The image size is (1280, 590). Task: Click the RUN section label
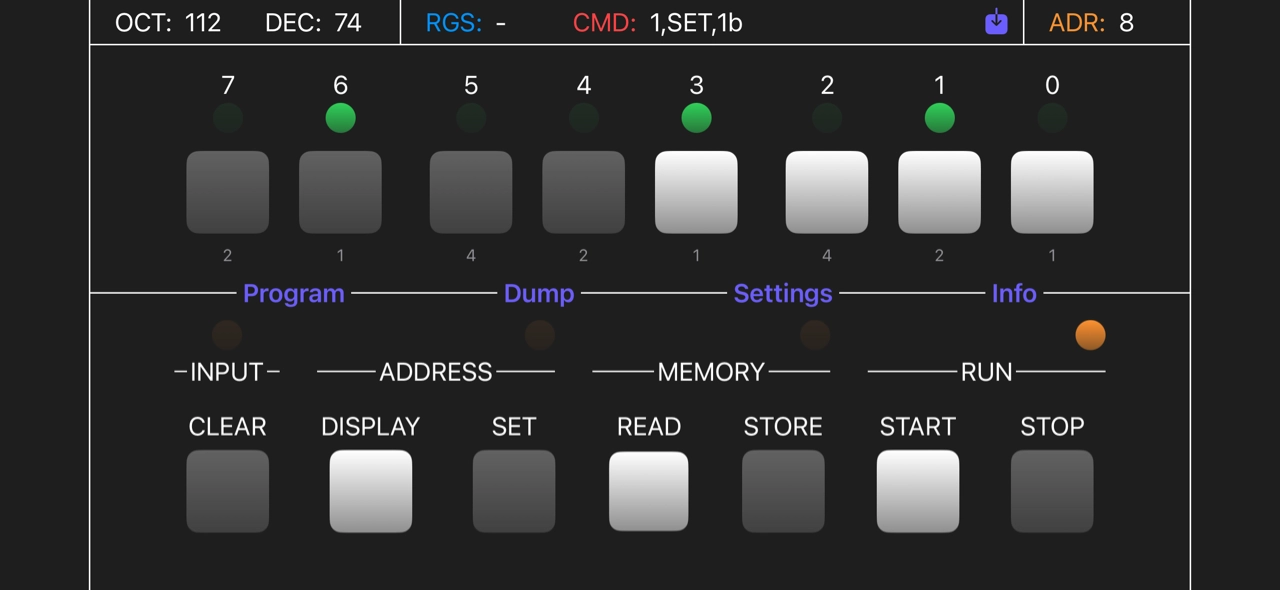coord(987,372)
